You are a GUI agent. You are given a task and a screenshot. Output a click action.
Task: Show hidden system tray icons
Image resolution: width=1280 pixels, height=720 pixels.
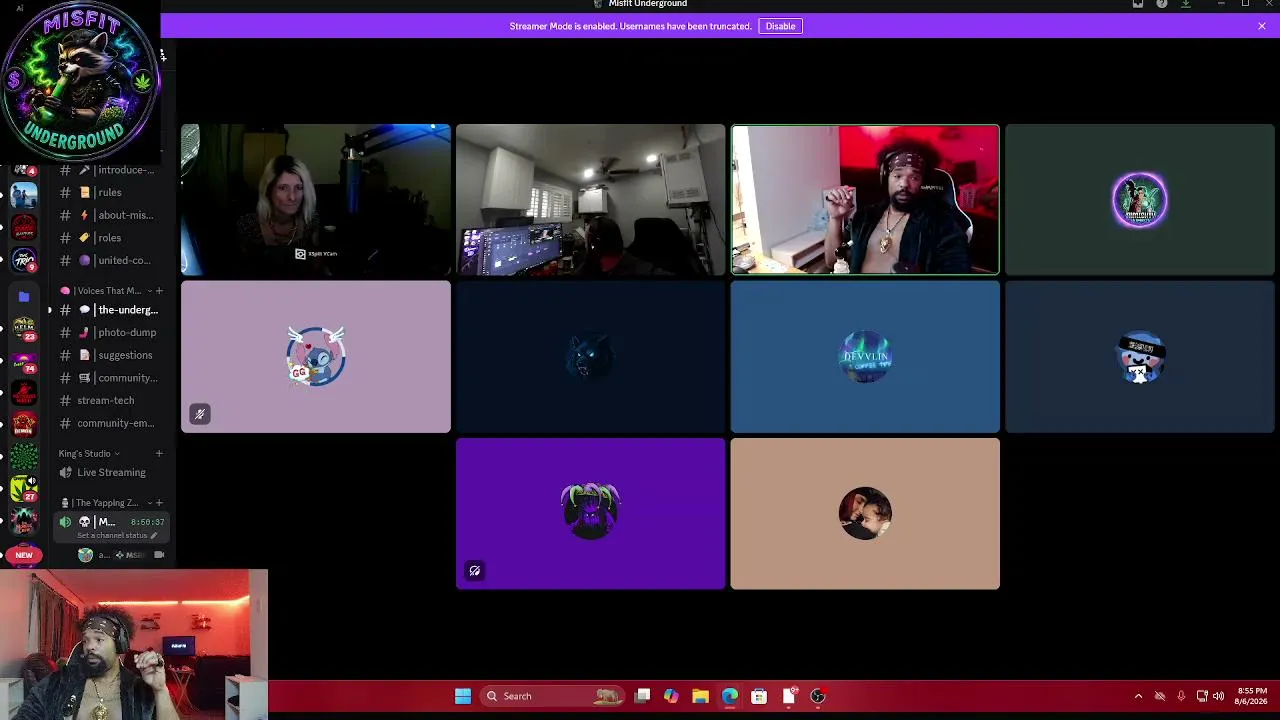(x=1138, y=696)
